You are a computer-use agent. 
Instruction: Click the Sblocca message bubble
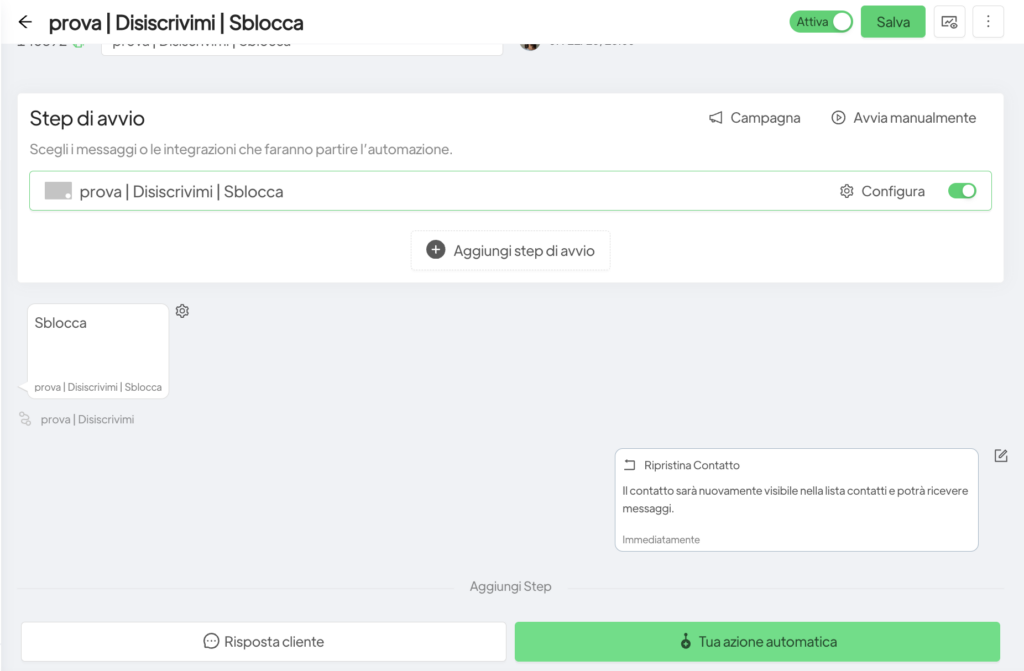tap(98, 350)
